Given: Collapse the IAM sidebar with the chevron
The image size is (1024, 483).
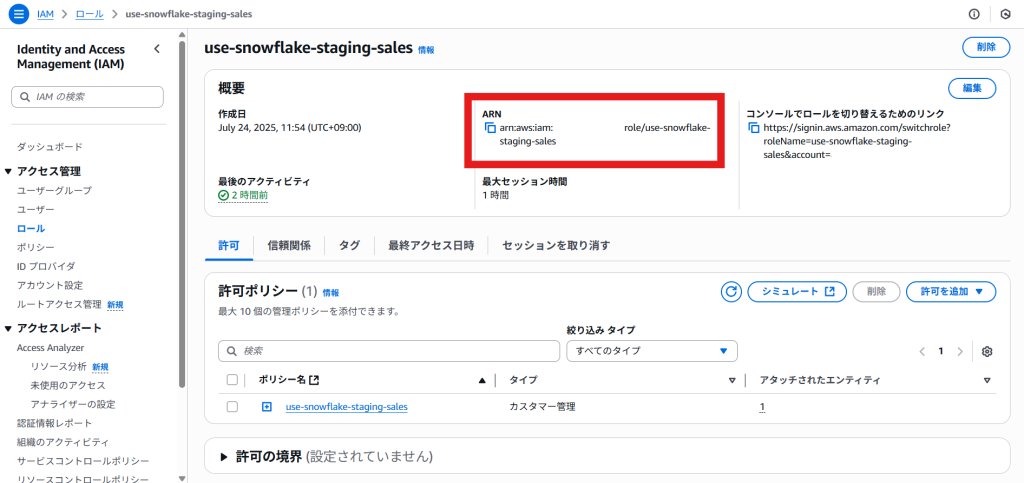Looking at the screenshot, I should pos(157,49).
